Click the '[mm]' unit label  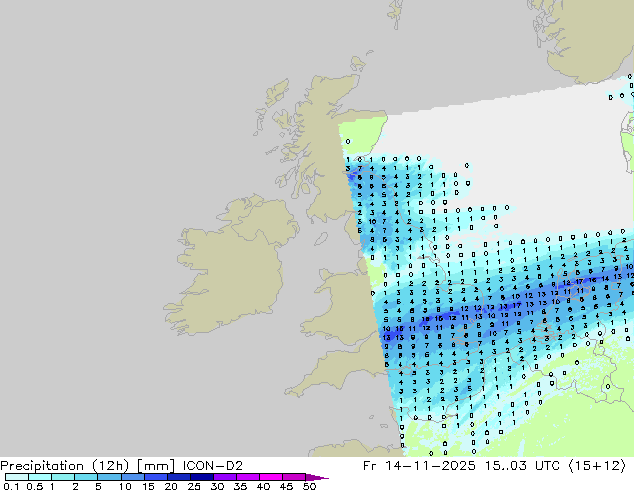click(156, 466)
